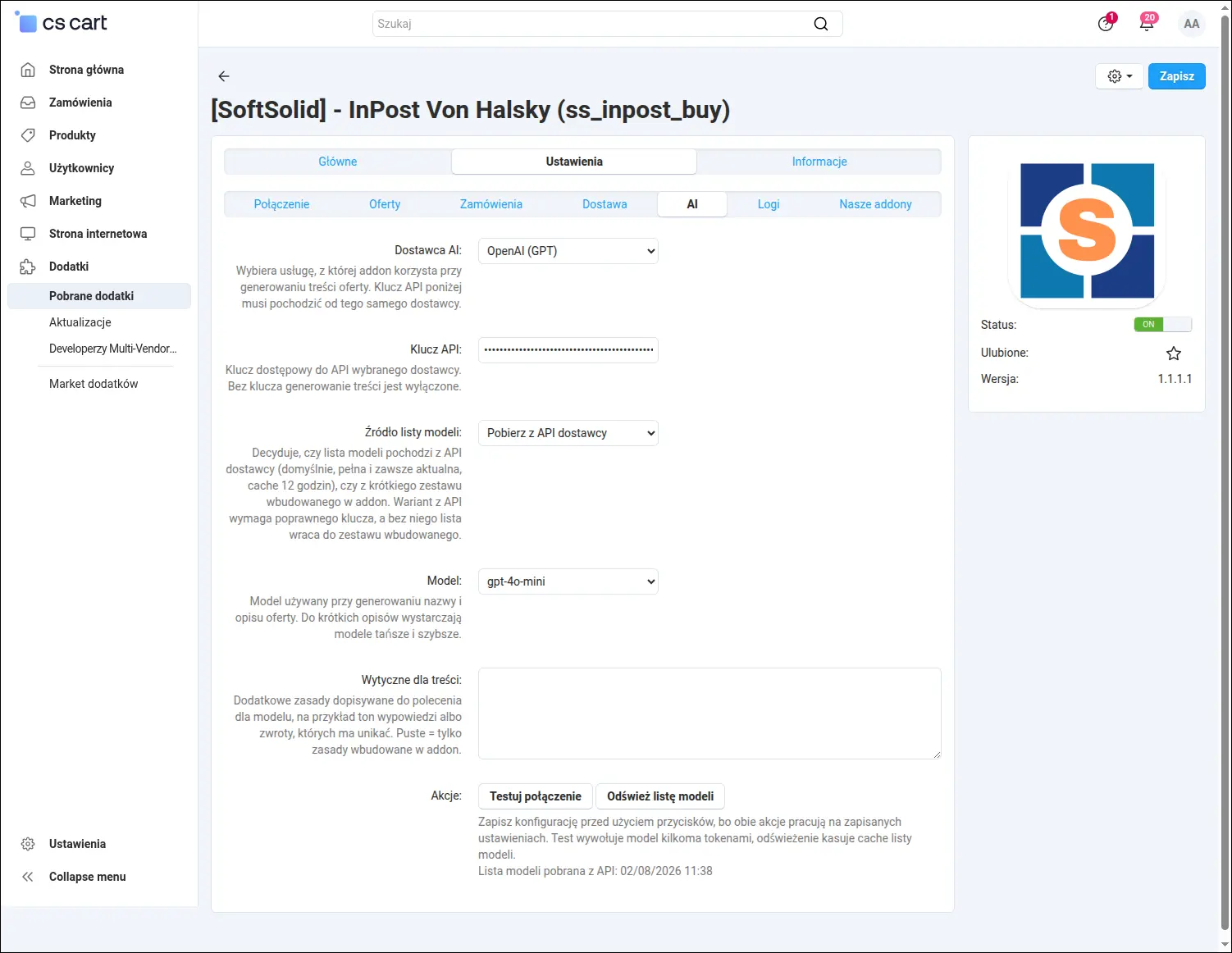Click the Strona internetowa monitor icon
The width and height of the screenshot is (1232, 953).
28,234
